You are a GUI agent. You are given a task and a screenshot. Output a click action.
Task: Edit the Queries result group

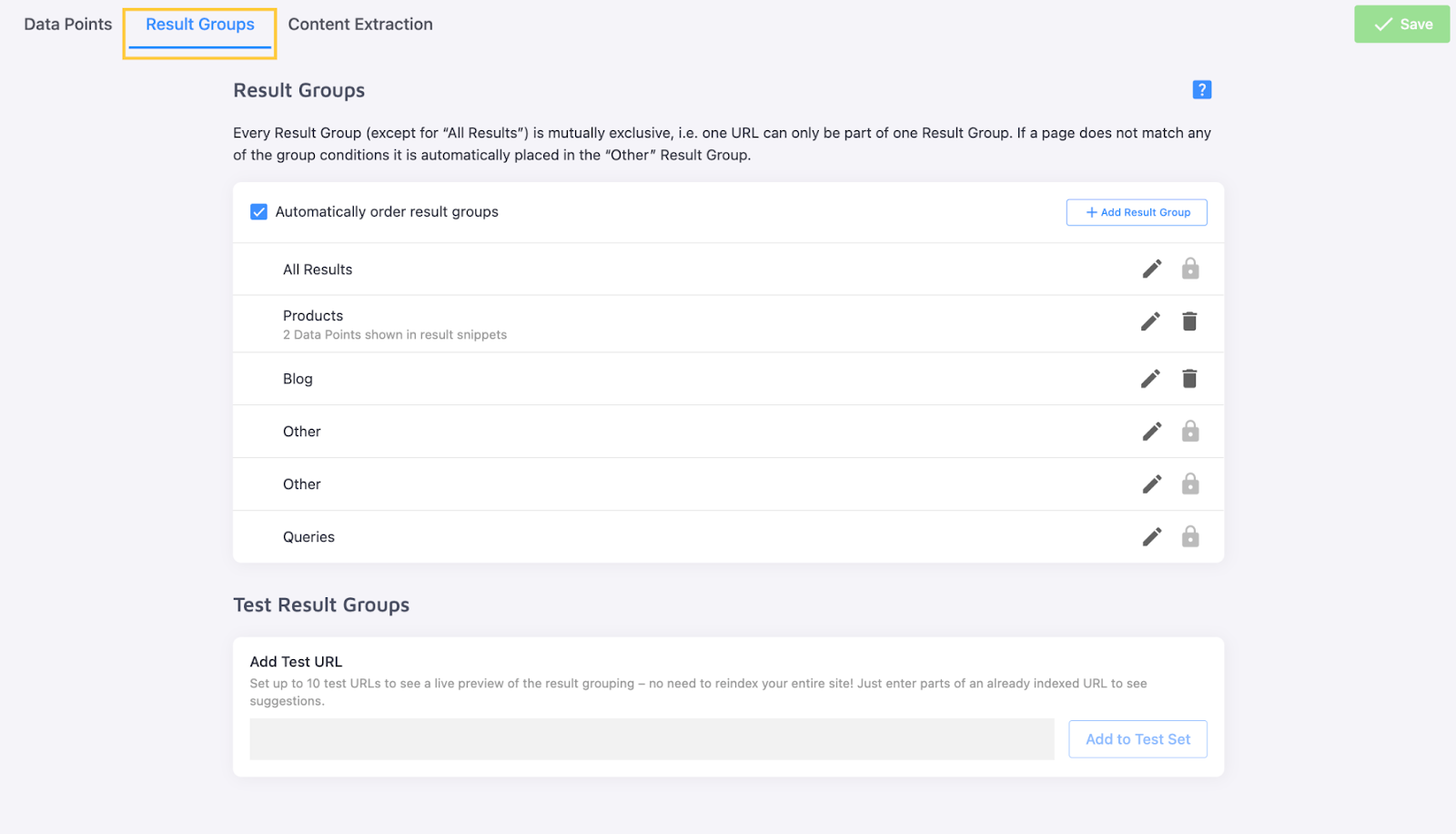point(1152,537)
